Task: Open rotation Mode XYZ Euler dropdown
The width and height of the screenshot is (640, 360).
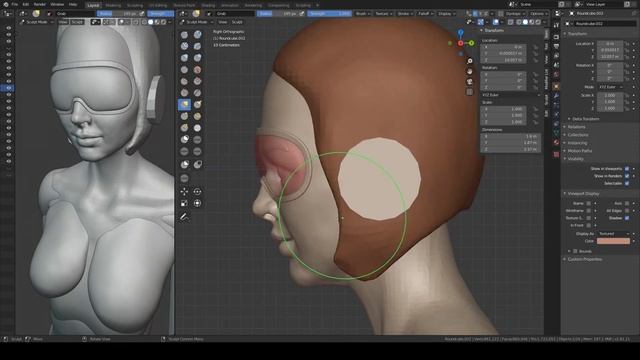Action: pyautogui.click(x=610, y=87)
